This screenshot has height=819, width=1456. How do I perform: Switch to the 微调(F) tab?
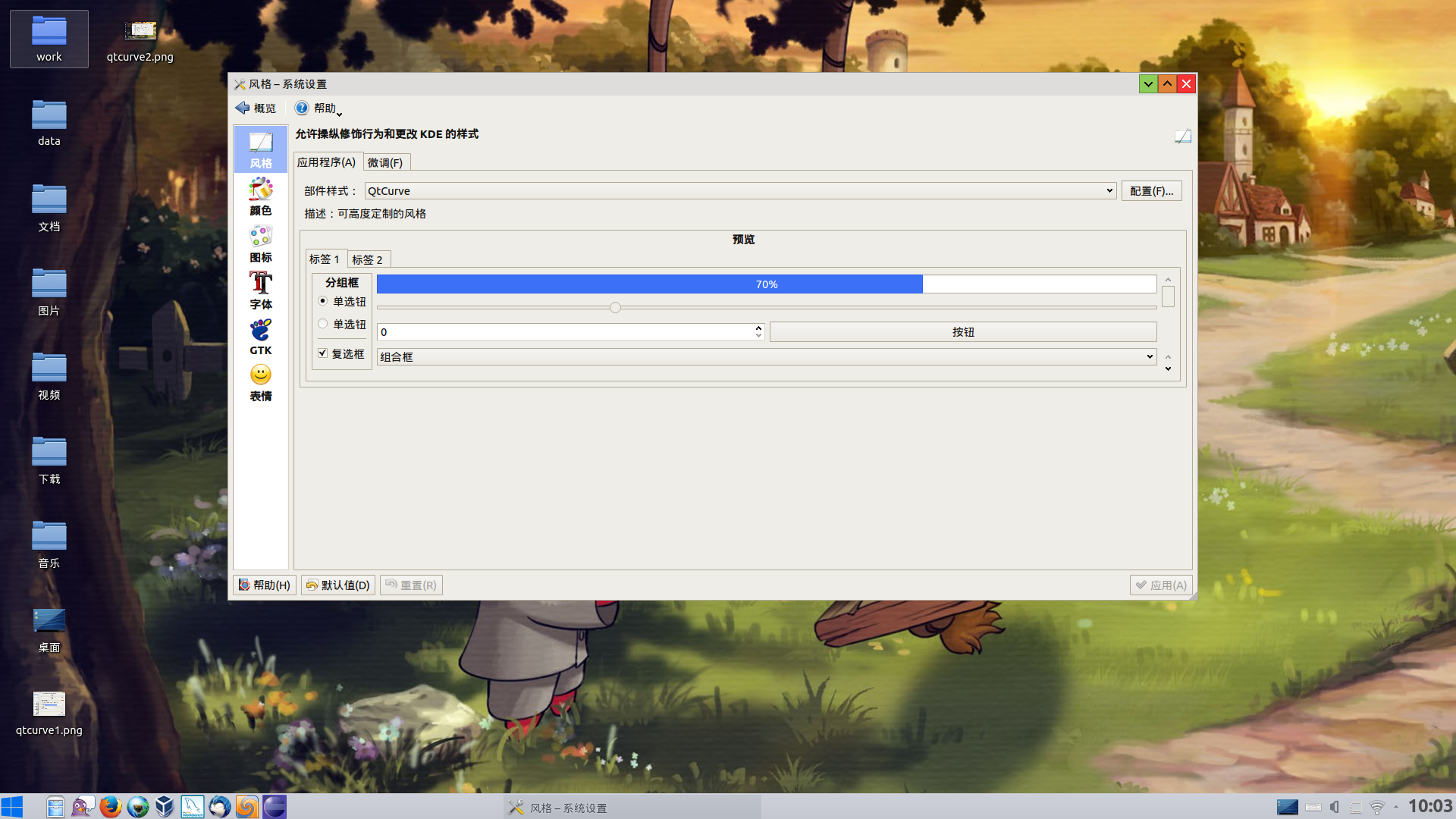point(386,163)
